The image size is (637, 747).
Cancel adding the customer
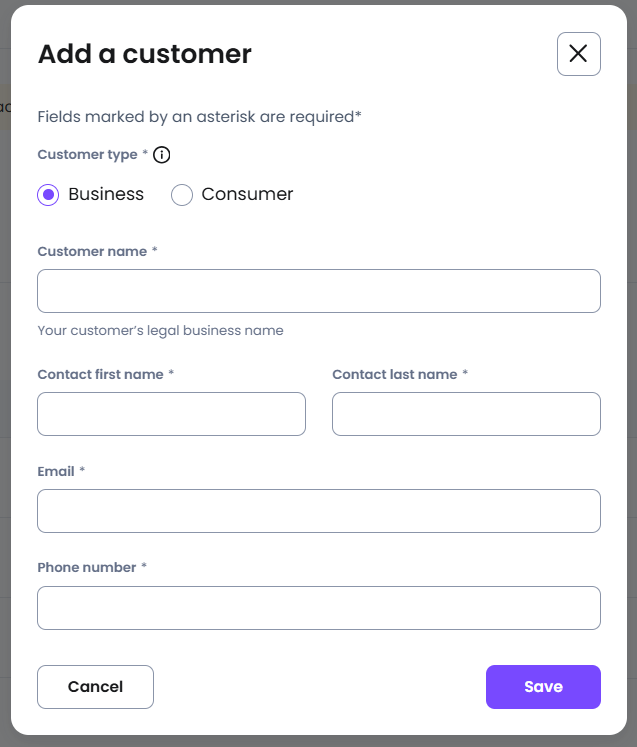pyautogui.click(x=95, y=687)
